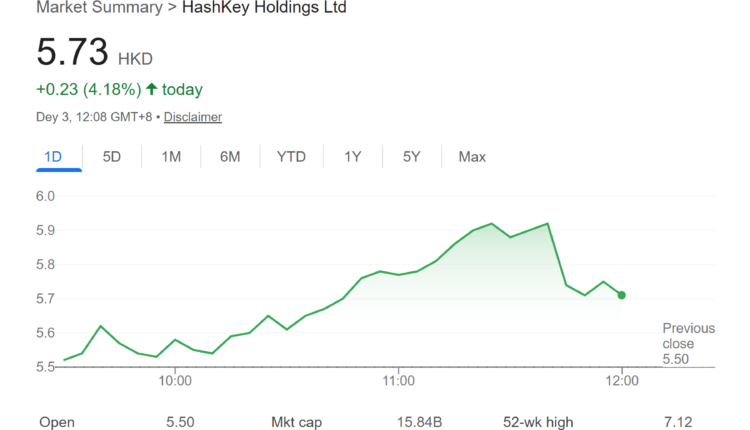Show the 1M price chart
This screenshot has width=750, height=430.
[171, 157]
